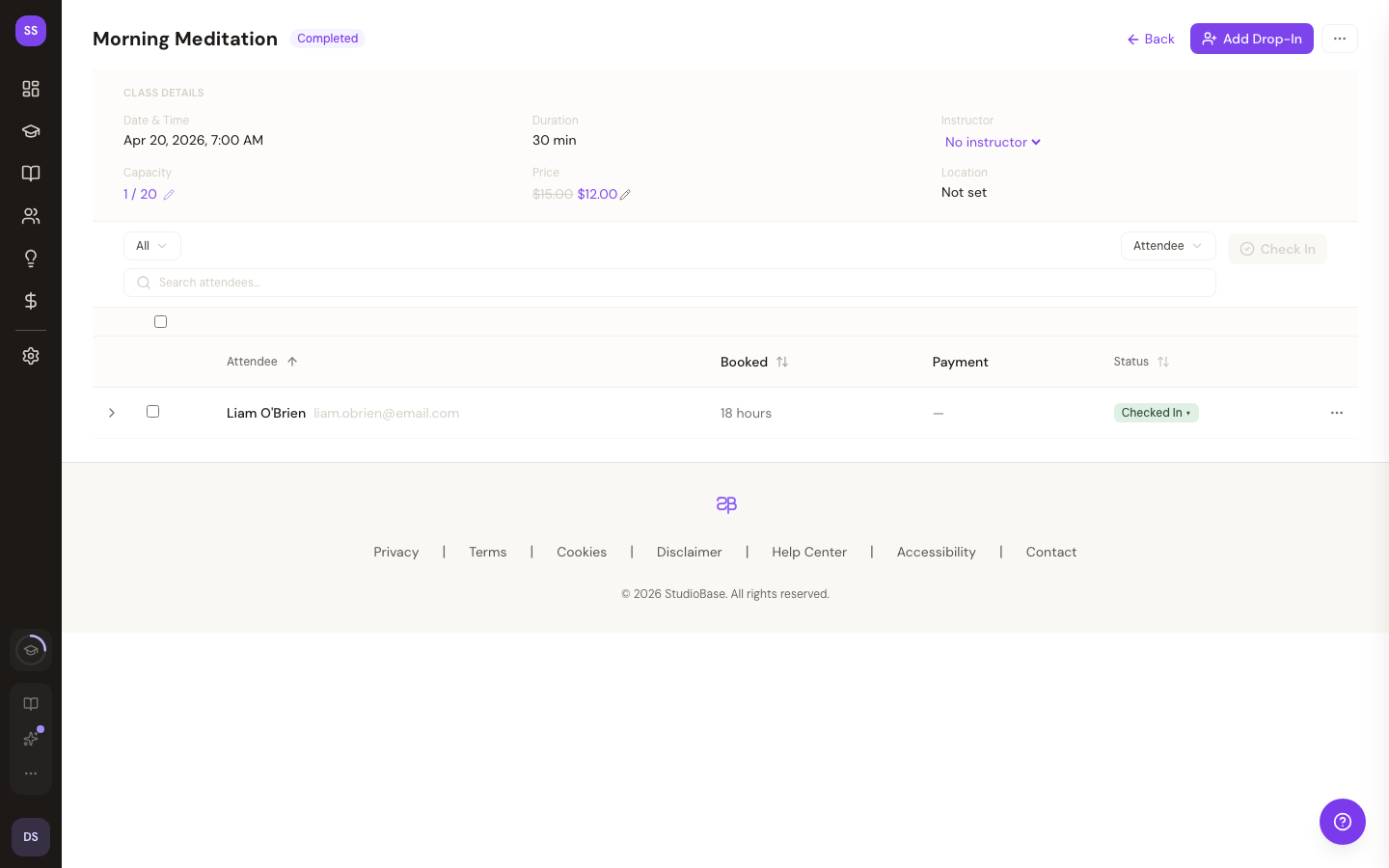The width and height of the screenshot is (1389, 868).
Task: Click the Add Drop-In button
Action: click(1251, 39)
